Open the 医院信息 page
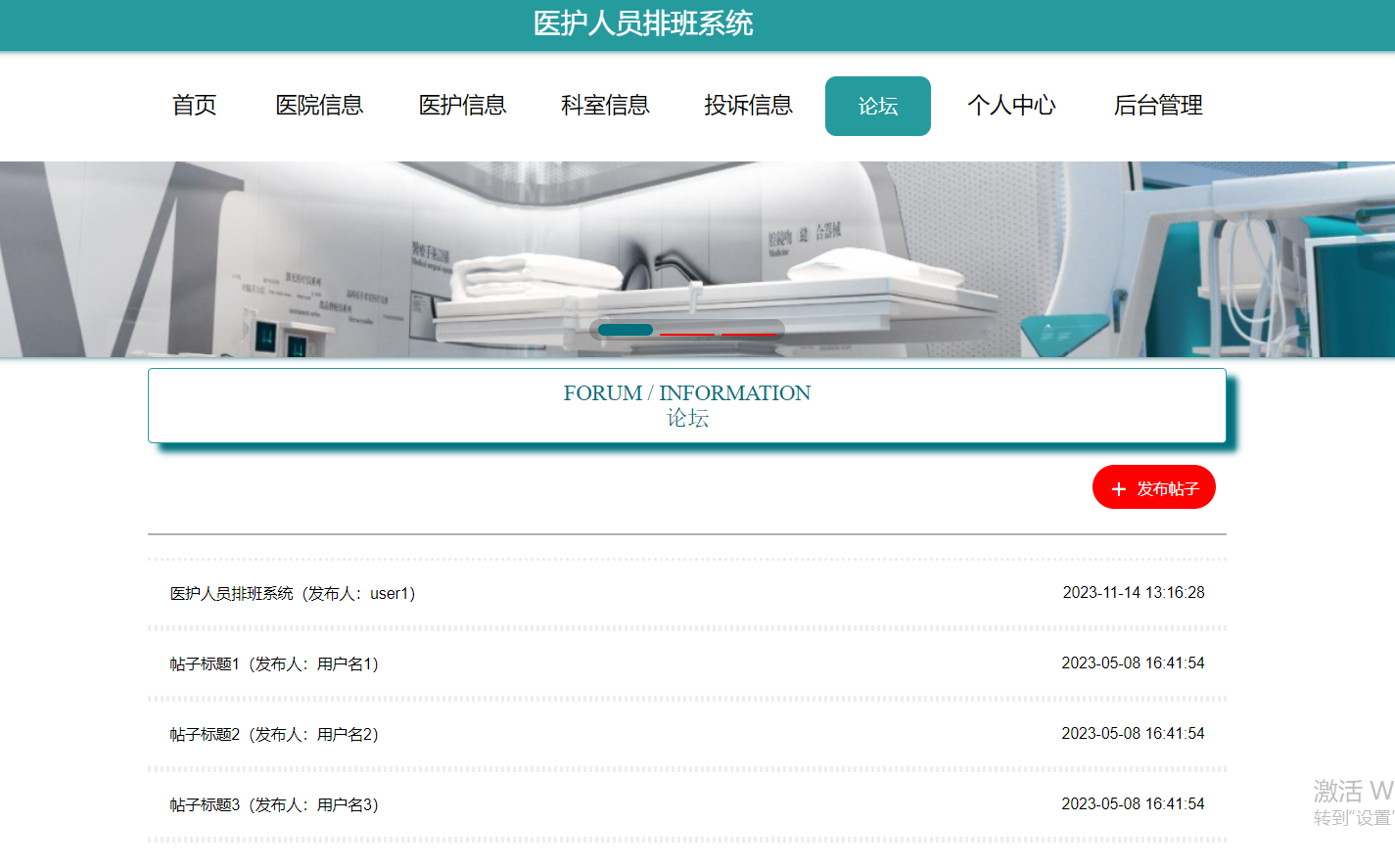The width and height of the screenshot is (1395, 868). tap(319, 106)
